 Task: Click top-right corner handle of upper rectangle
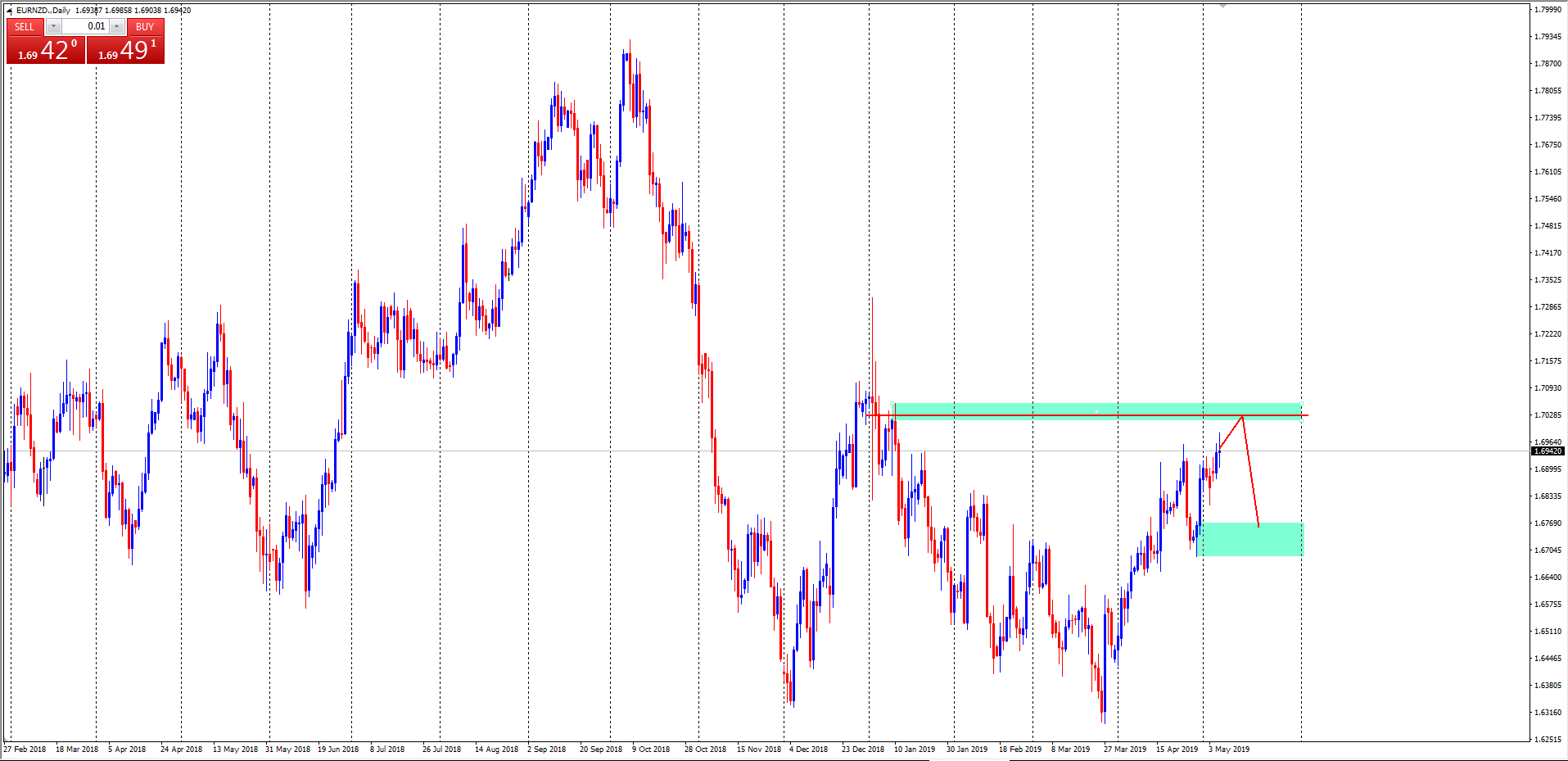click(1300, 403)
